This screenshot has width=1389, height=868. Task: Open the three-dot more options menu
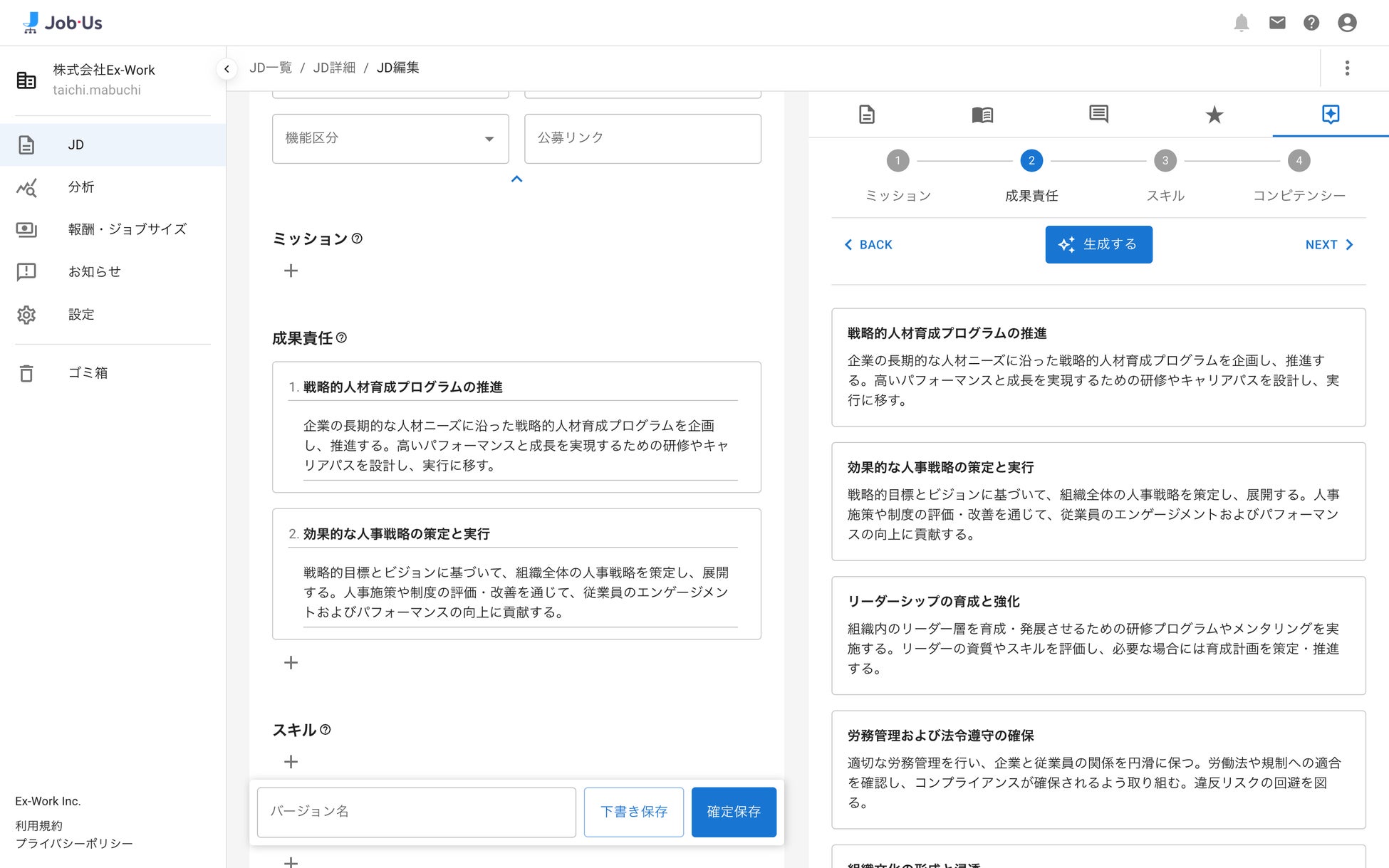tap(1346, 68)
